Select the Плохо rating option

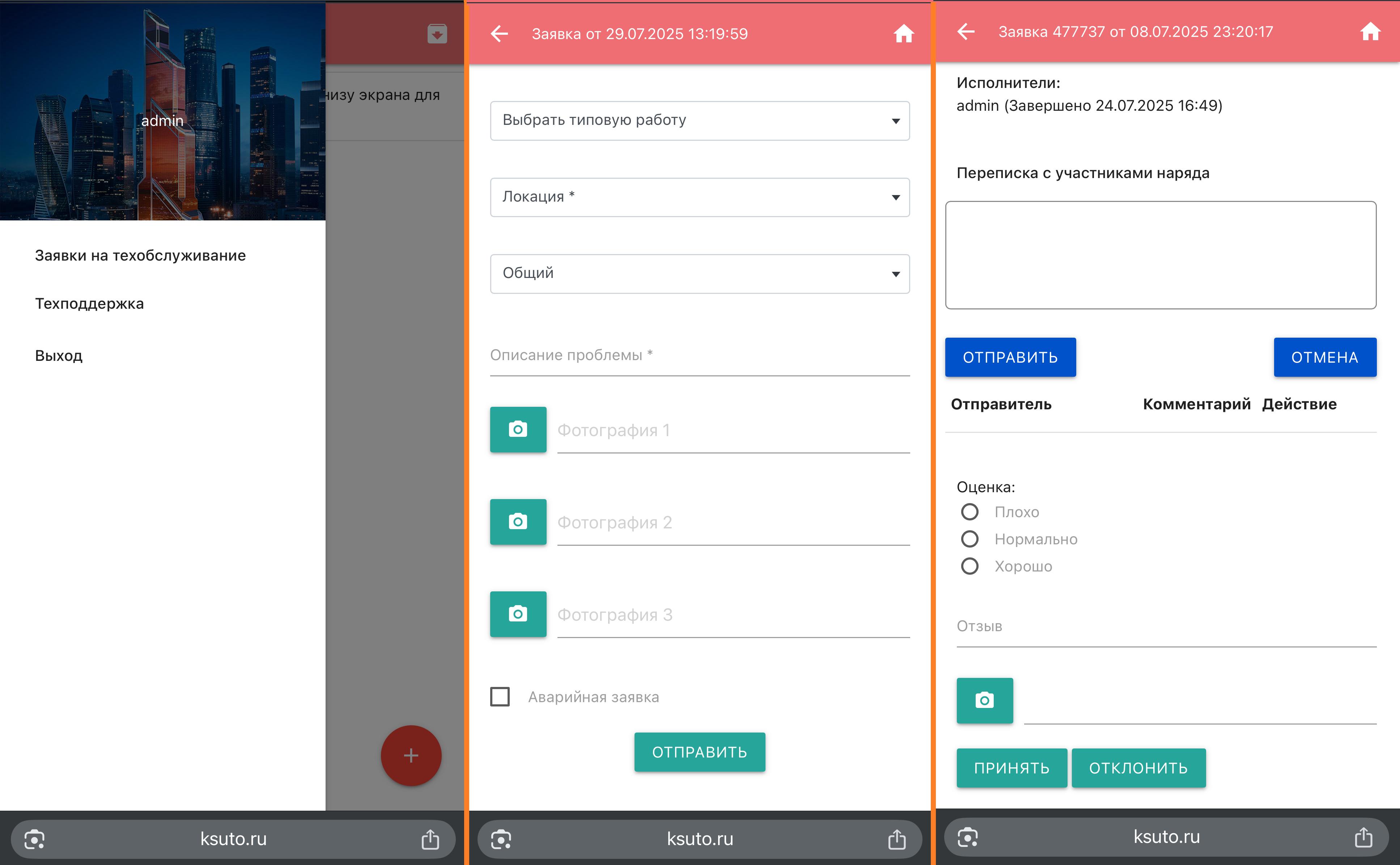point(970,511)
